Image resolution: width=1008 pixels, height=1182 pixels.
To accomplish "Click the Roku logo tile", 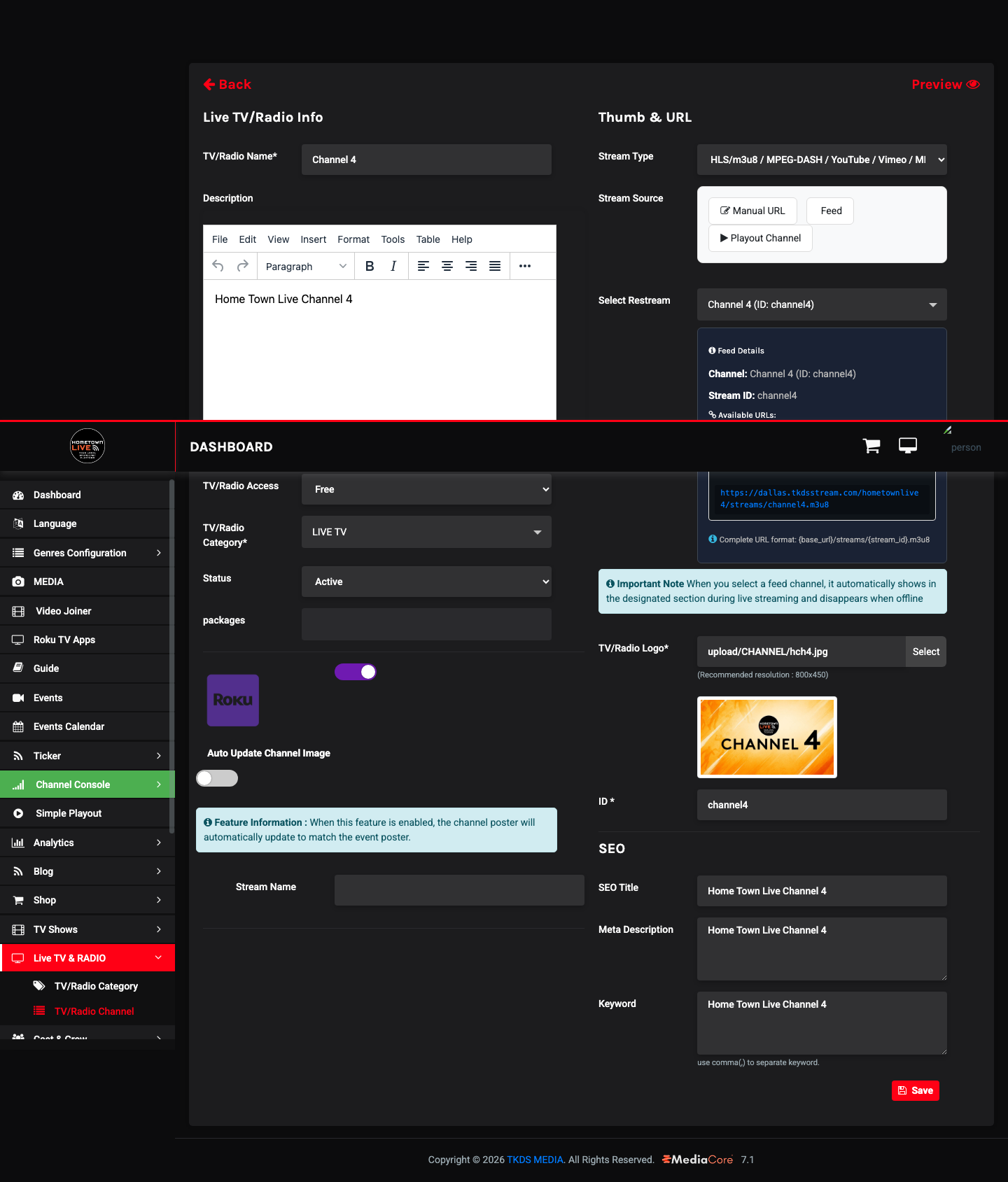I will pyautogui.click(x=233, y=700).
